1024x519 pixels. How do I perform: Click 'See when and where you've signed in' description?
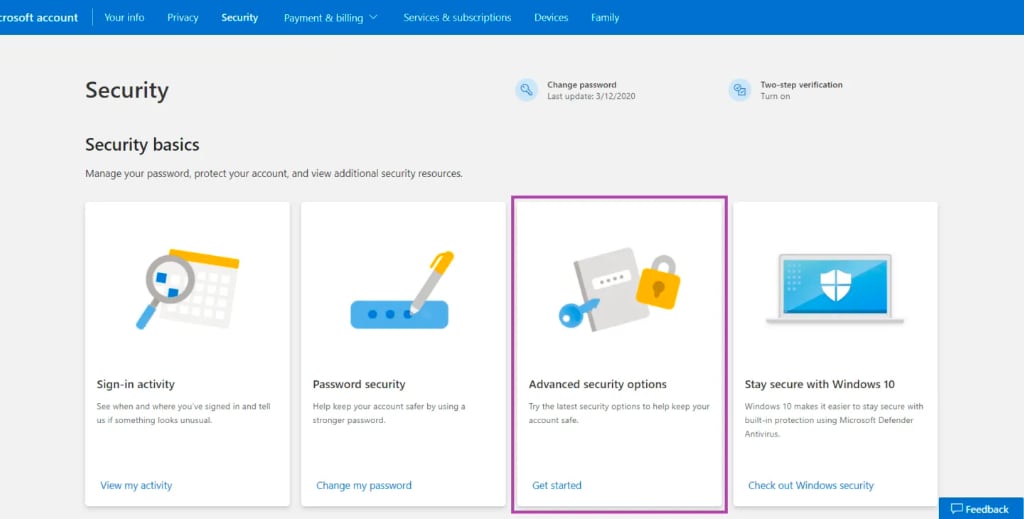pos(184,413)
